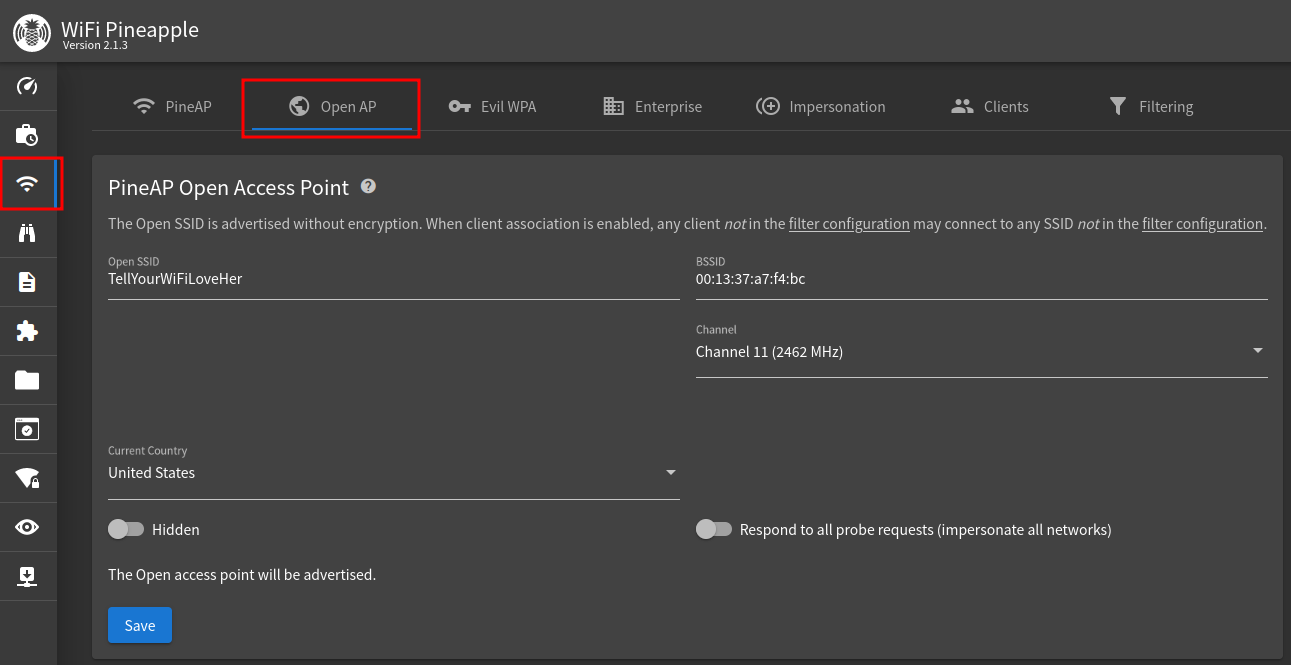The height and width of the screenshot is (665, 1291).
Task: Open Campaigns briefcase icon in sidebar
Action: click(x=28, y=135)
